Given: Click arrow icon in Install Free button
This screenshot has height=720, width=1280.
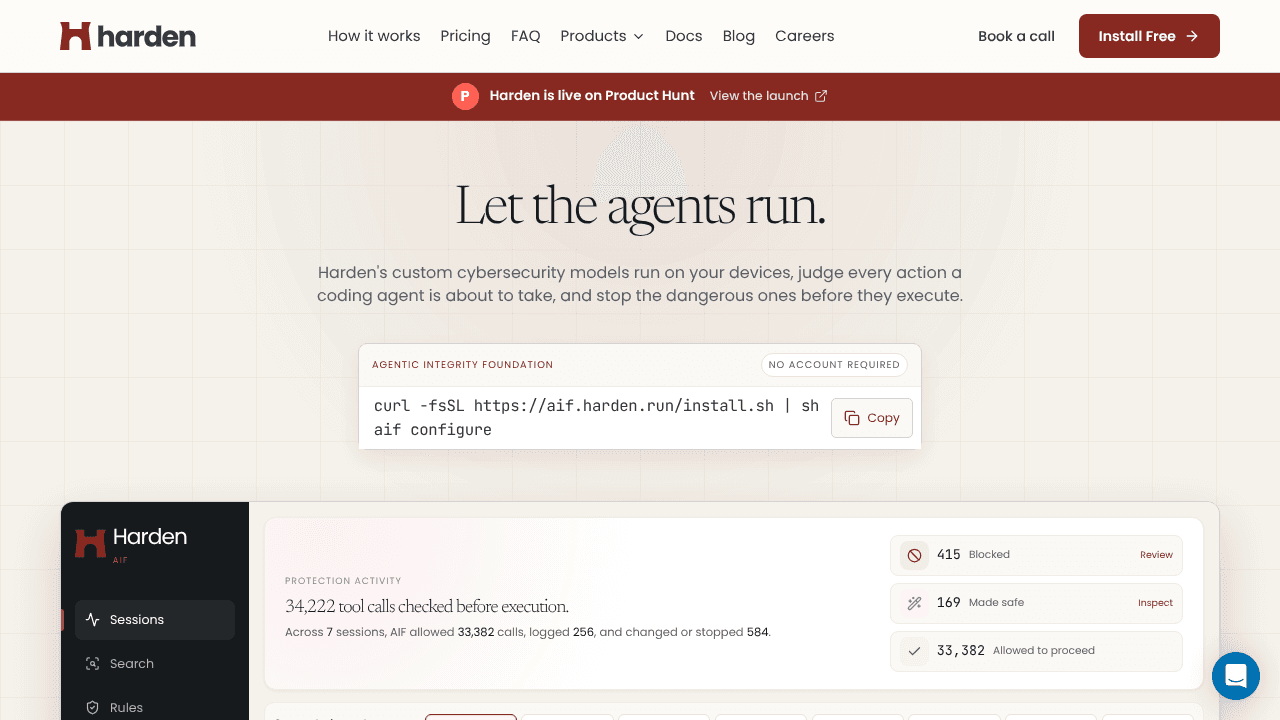Looking at the screenshot, I should click(x=1192, y=36).
